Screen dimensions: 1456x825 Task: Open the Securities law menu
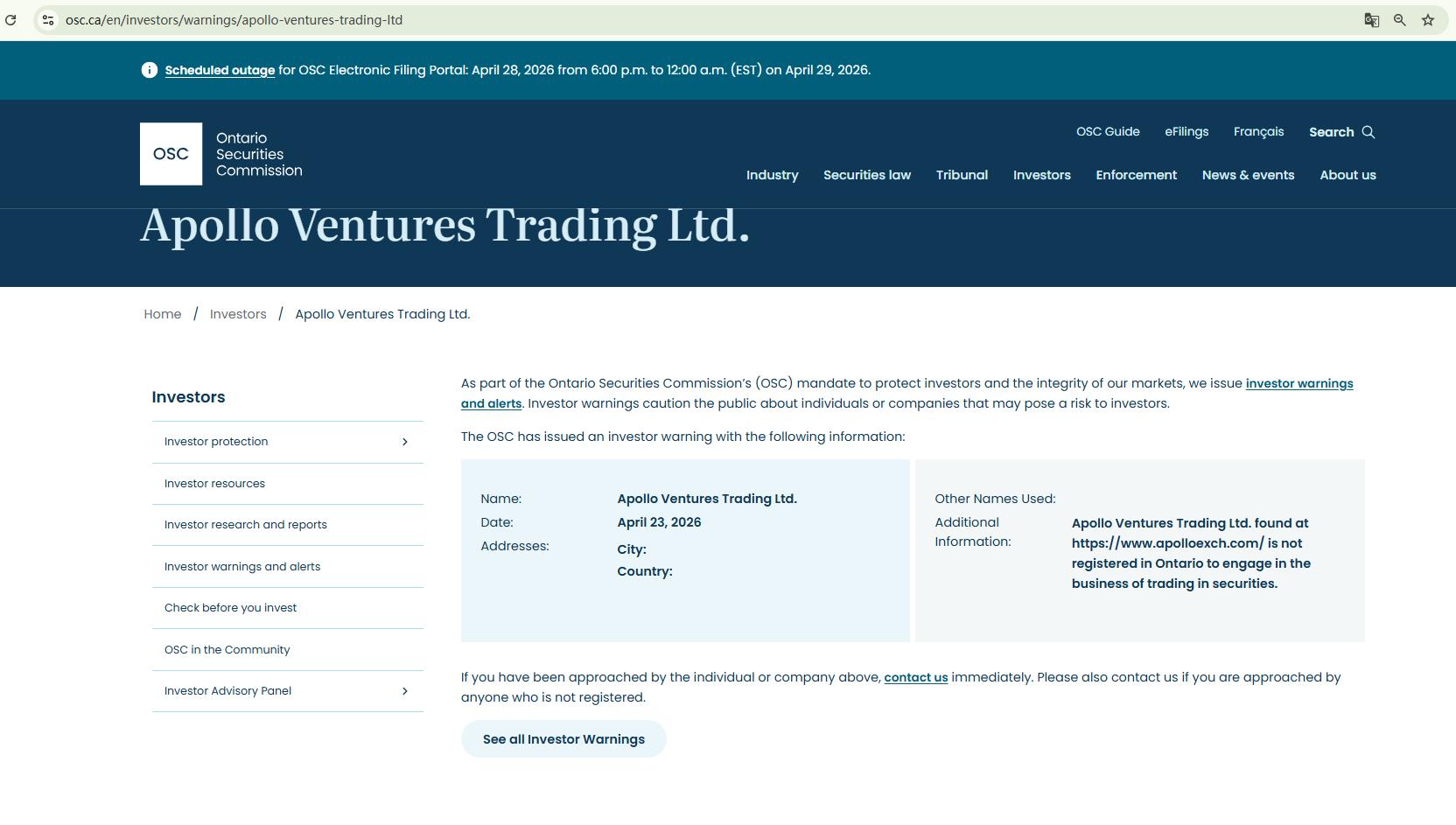click(867, 175)
